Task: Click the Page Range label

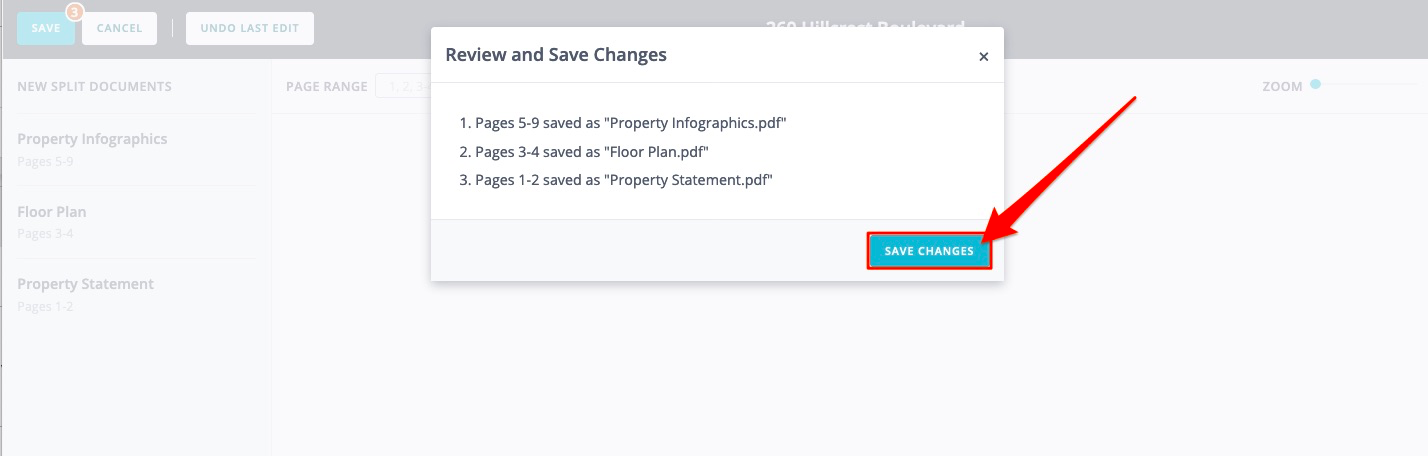Action: (x=326, y=87)
